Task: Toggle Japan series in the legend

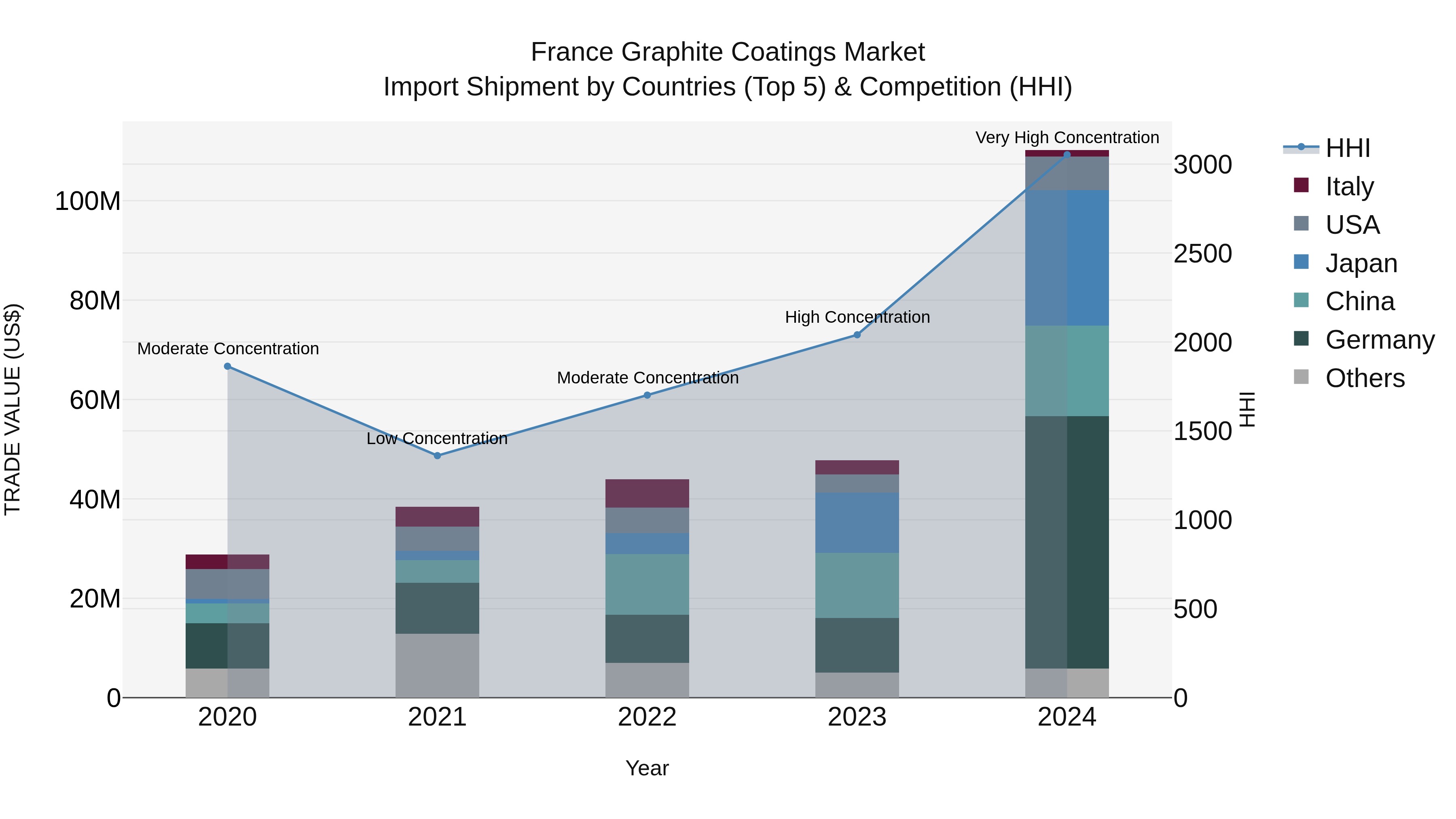Action: [x=1345, y=263]
